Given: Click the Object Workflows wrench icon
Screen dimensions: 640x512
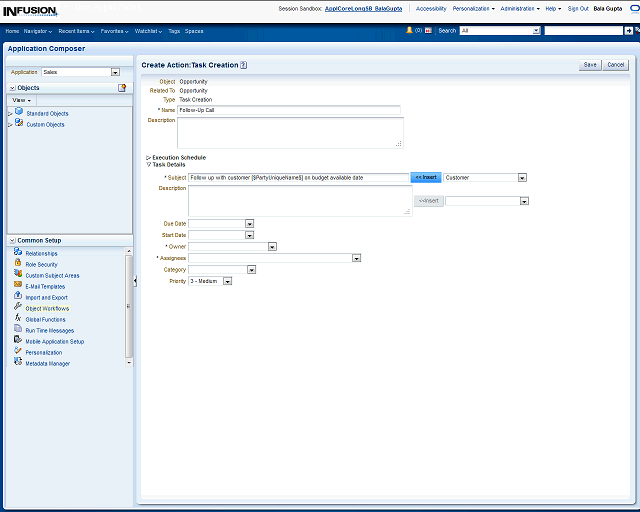Looking at the screenshot, I should tap(18, 308).
